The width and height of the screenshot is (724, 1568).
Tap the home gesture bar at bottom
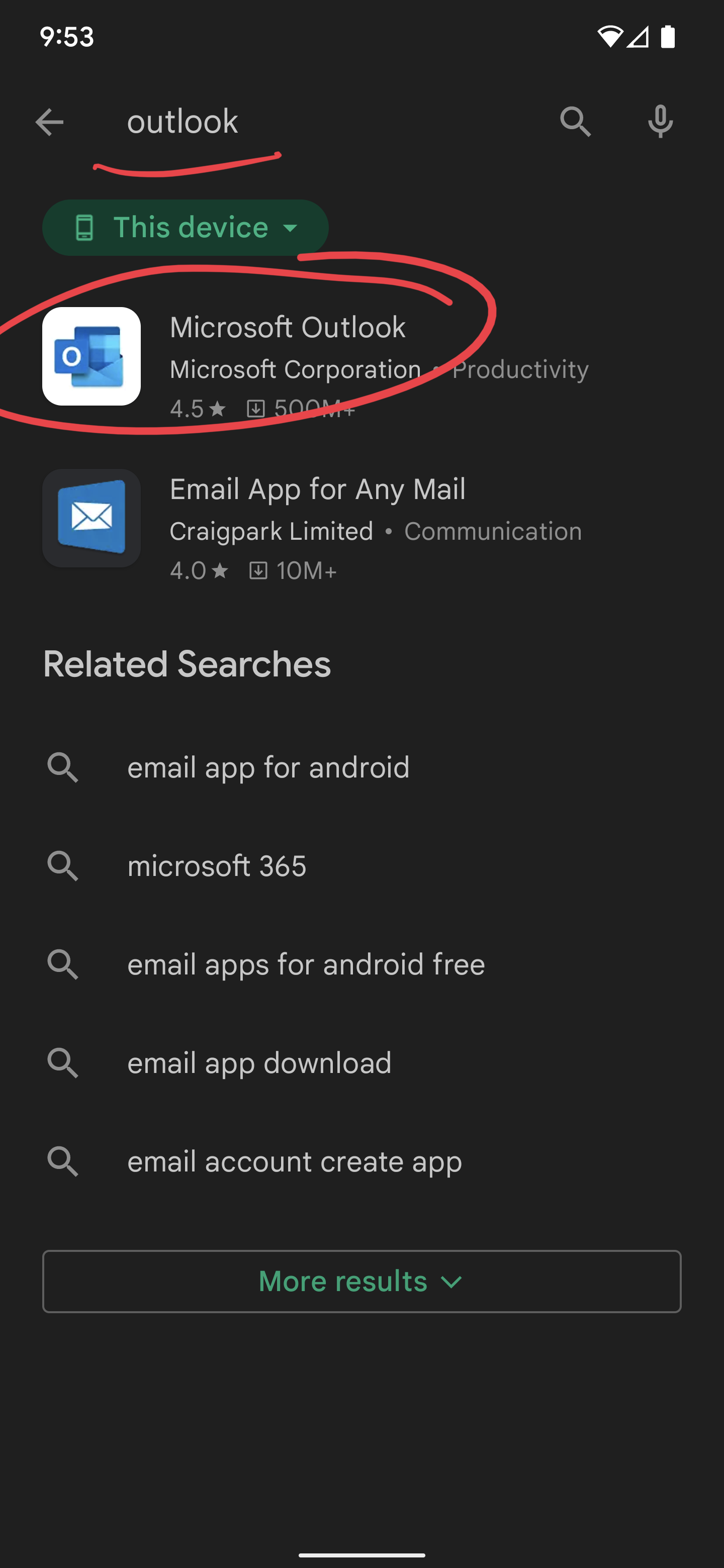click(361, 1554)
